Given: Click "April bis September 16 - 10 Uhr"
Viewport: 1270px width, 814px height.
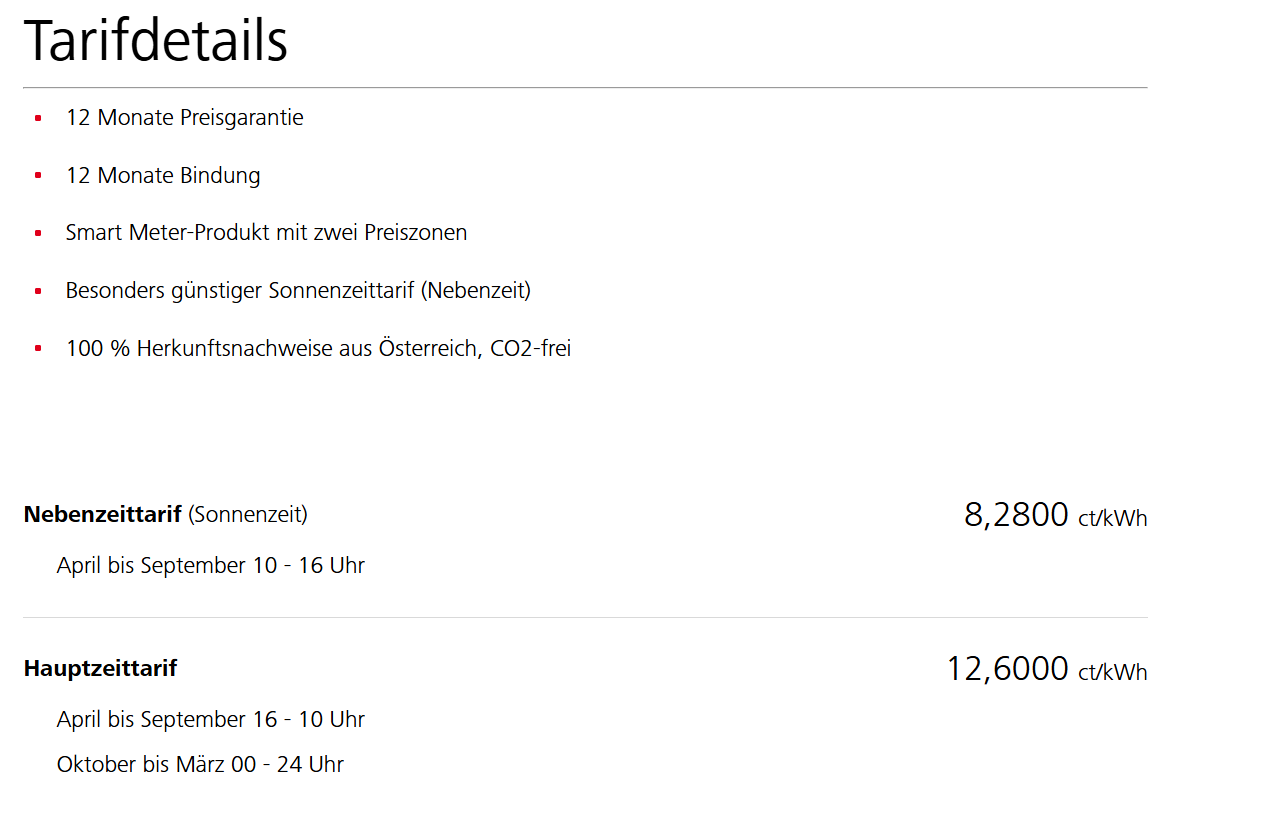Looking at the screenshot, I should click(x=210, y=720).
